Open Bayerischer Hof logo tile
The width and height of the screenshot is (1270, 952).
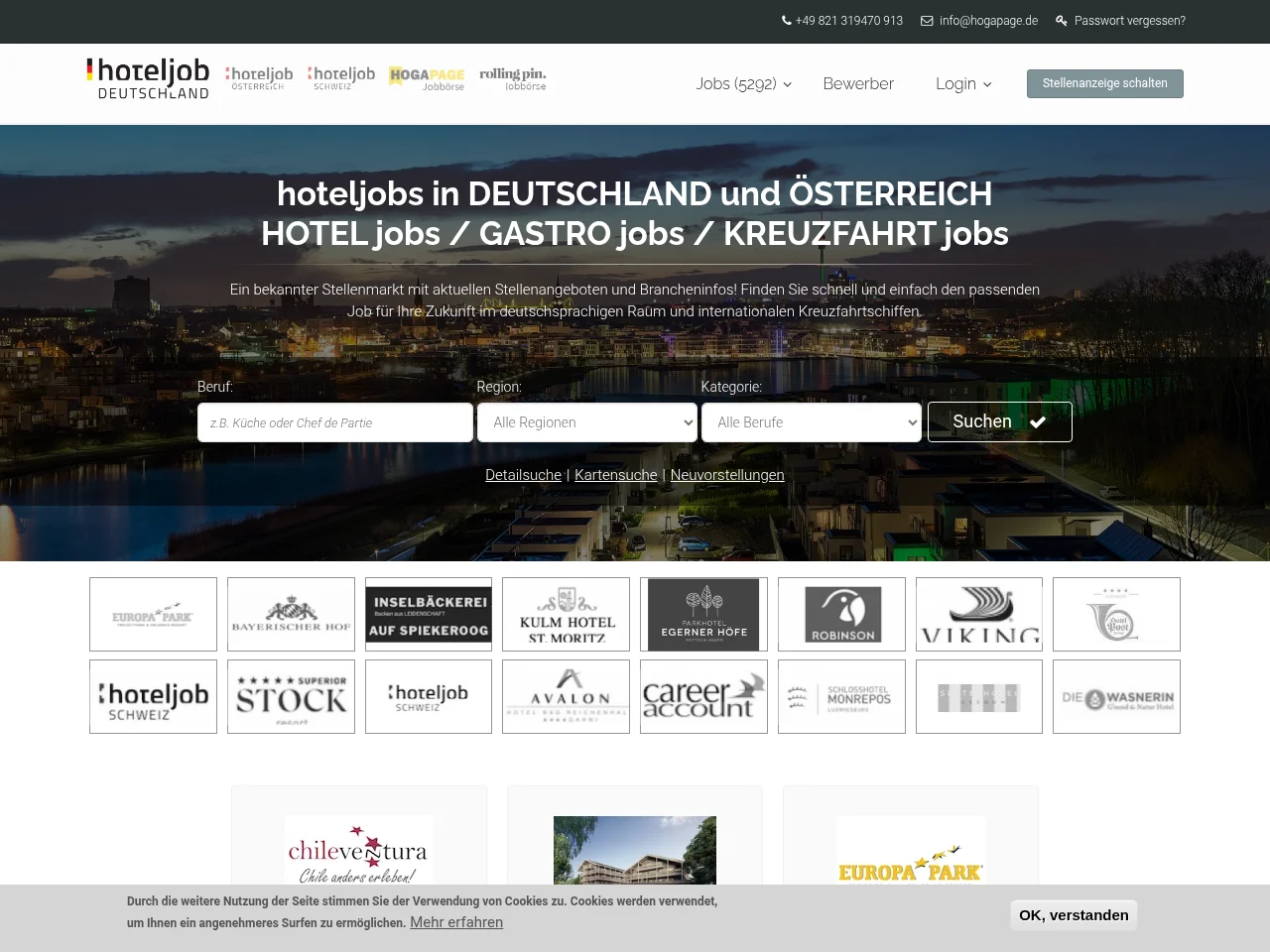(291, 615)
